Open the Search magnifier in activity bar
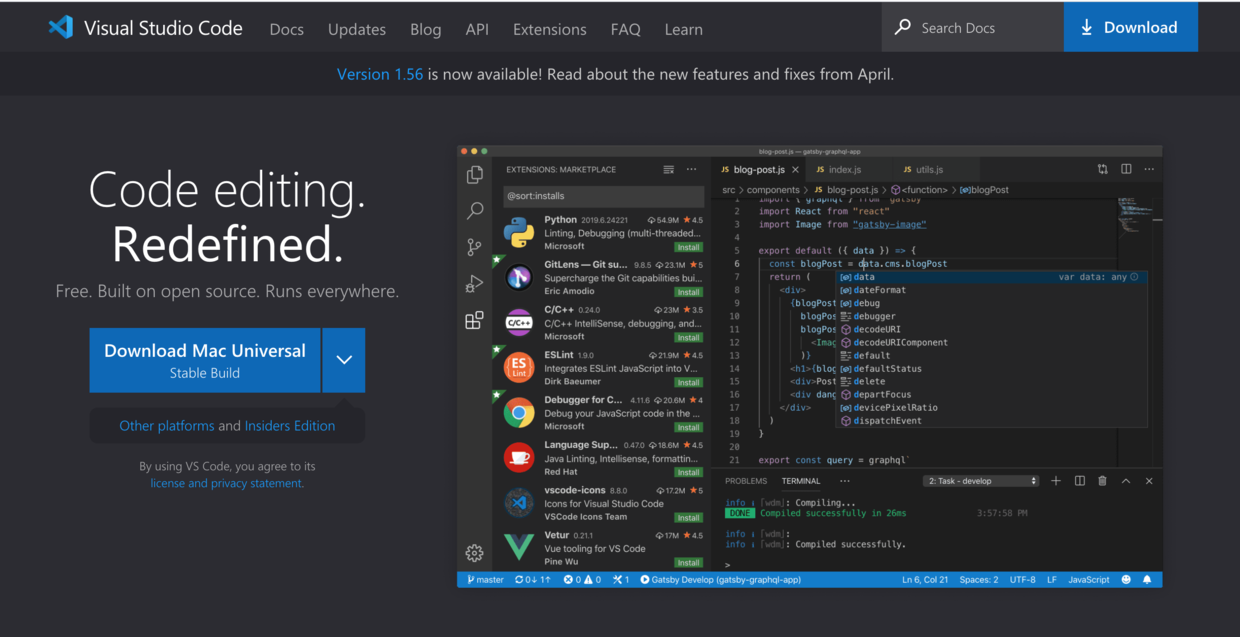 coord(475,211)
